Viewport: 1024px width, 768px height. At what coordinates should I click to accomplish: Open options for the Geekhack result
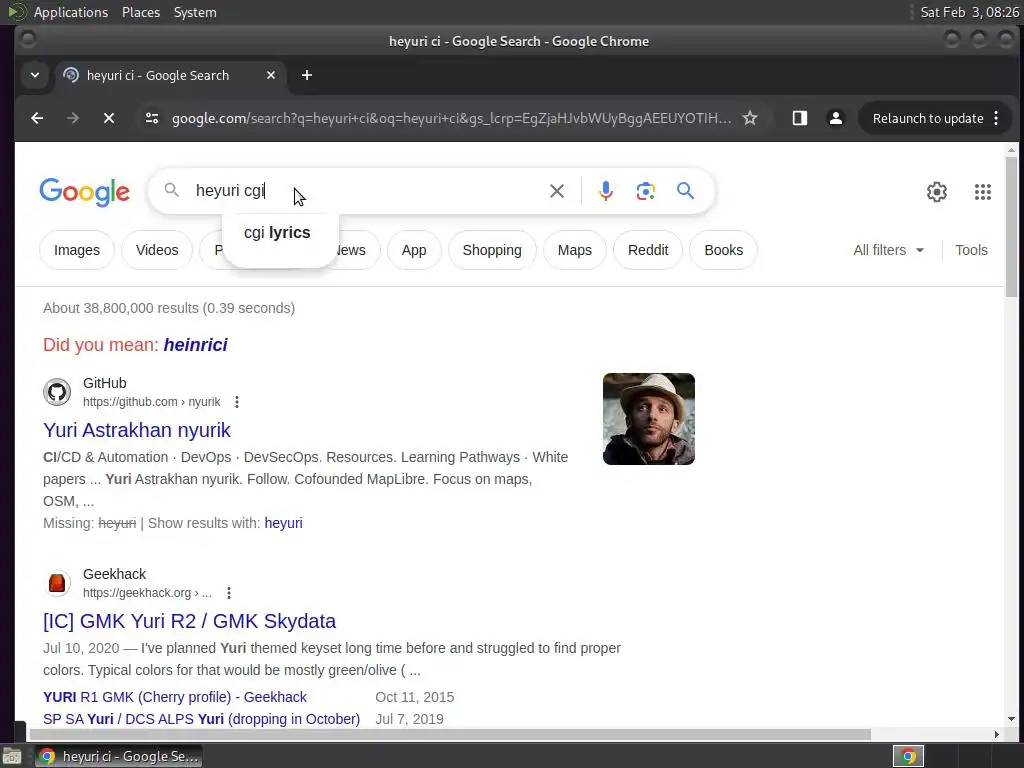(x=229, y=593)
